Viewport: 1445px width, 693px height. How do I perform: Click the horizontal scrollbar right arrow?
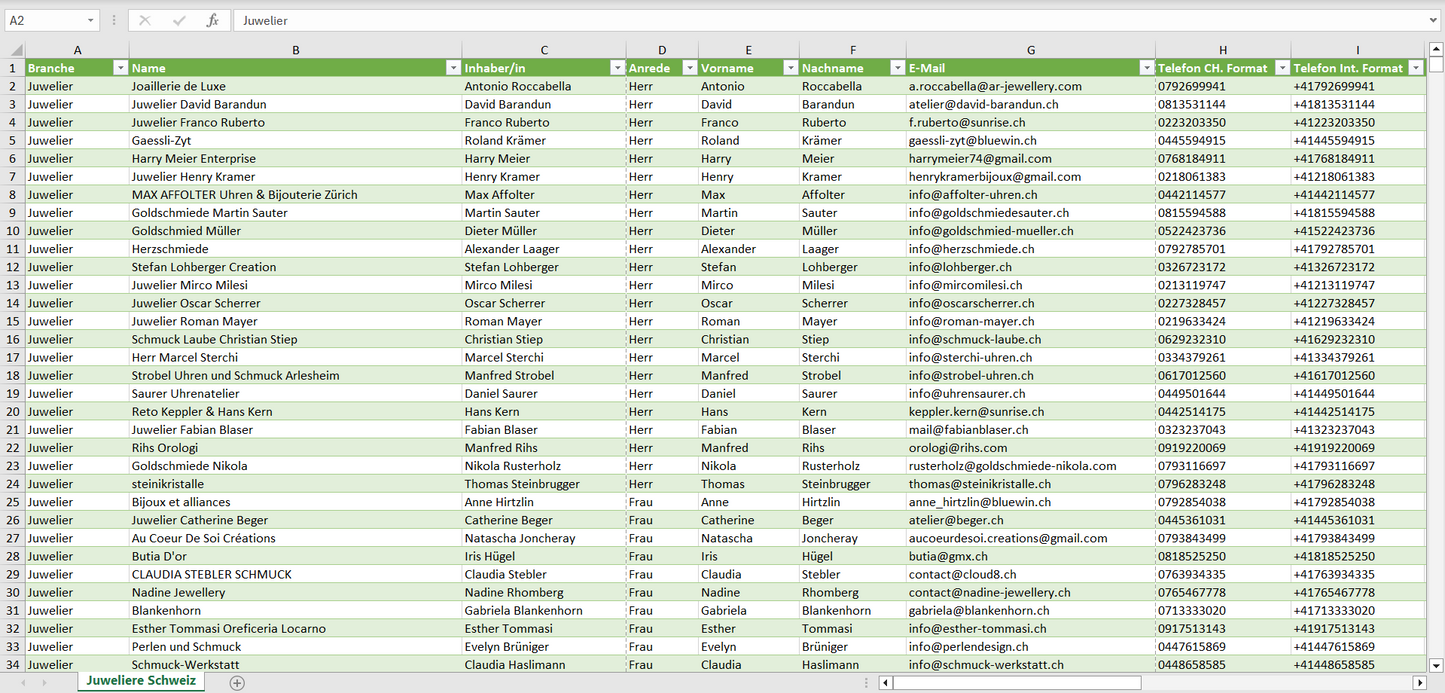pos(1419,683)
